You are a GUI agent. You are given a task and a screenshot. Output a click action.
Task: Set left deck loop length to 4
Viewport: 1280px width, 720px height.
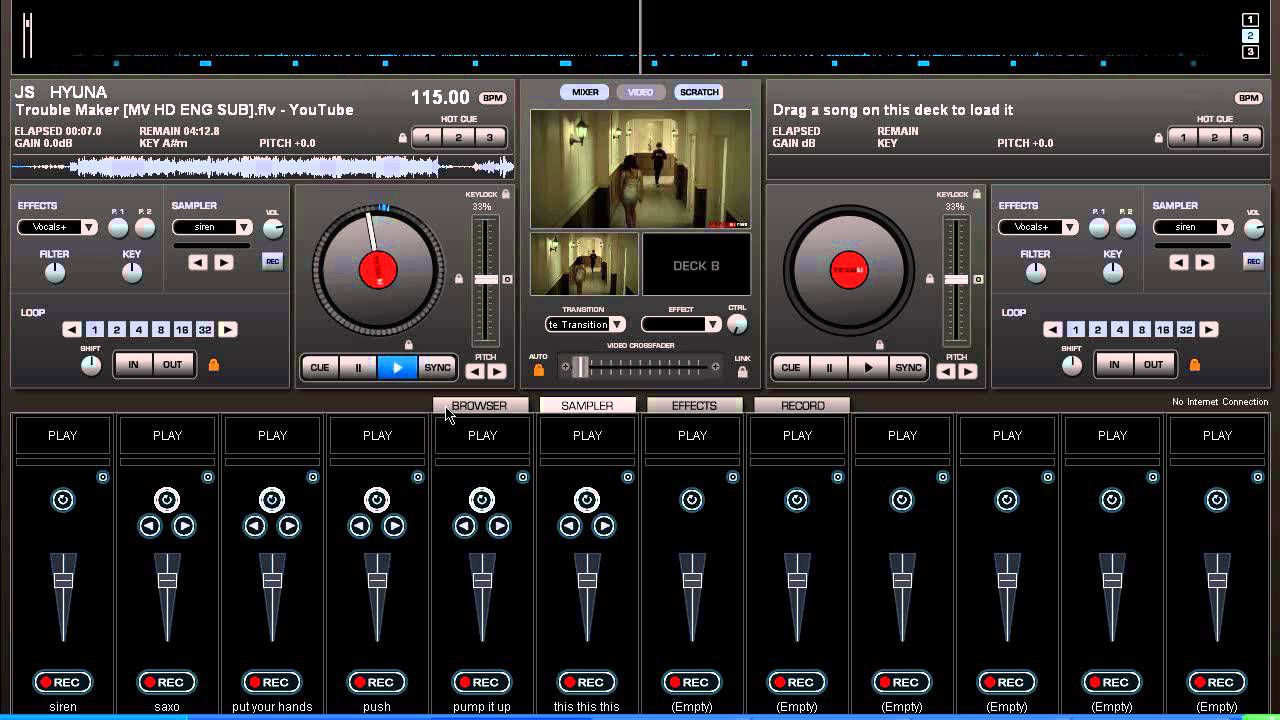[x=139, y=329]
